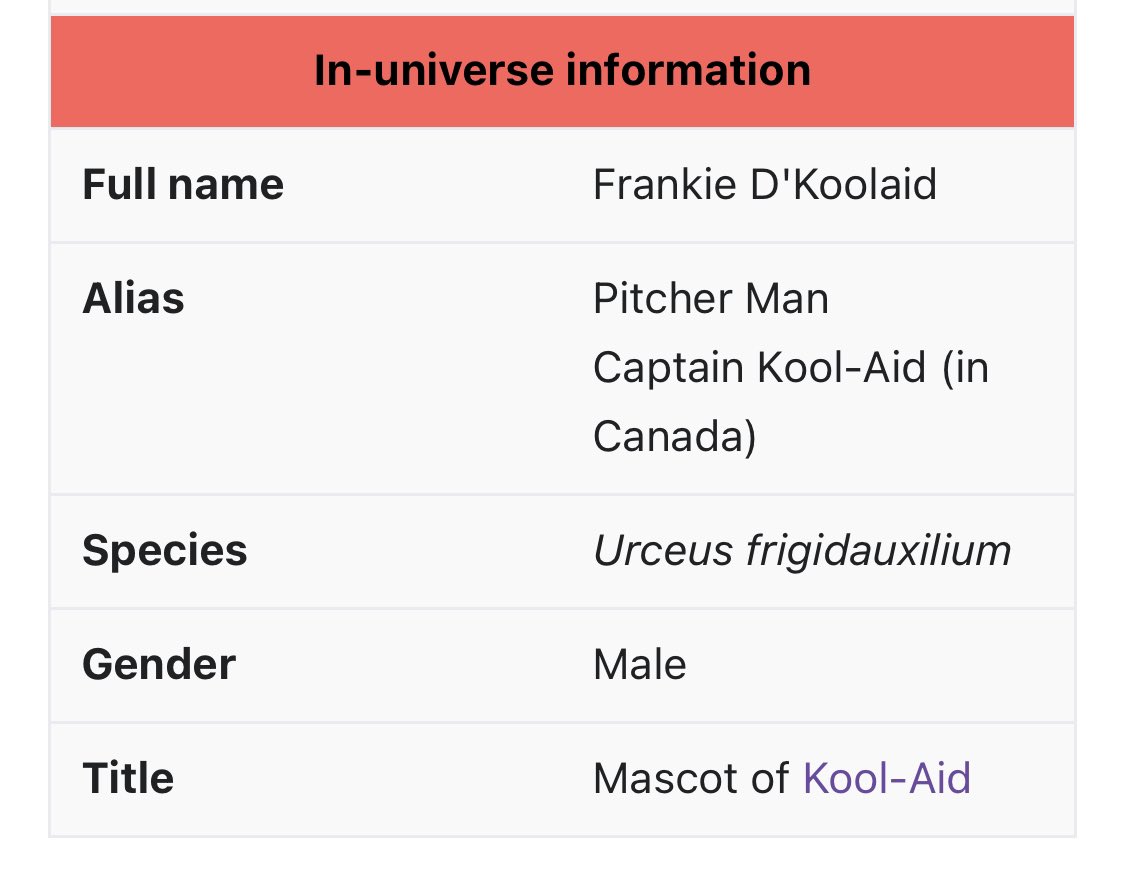The height and width of the screenshot is (886, 1125).
Task: Click the red header band beside the heading
Action: [179, 71]
